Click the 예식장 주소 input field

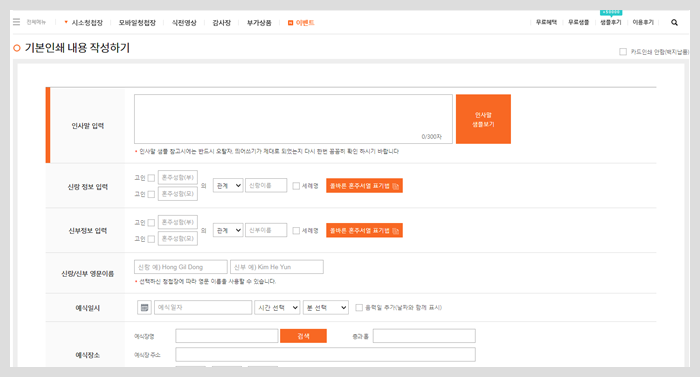tap(325, 355)
